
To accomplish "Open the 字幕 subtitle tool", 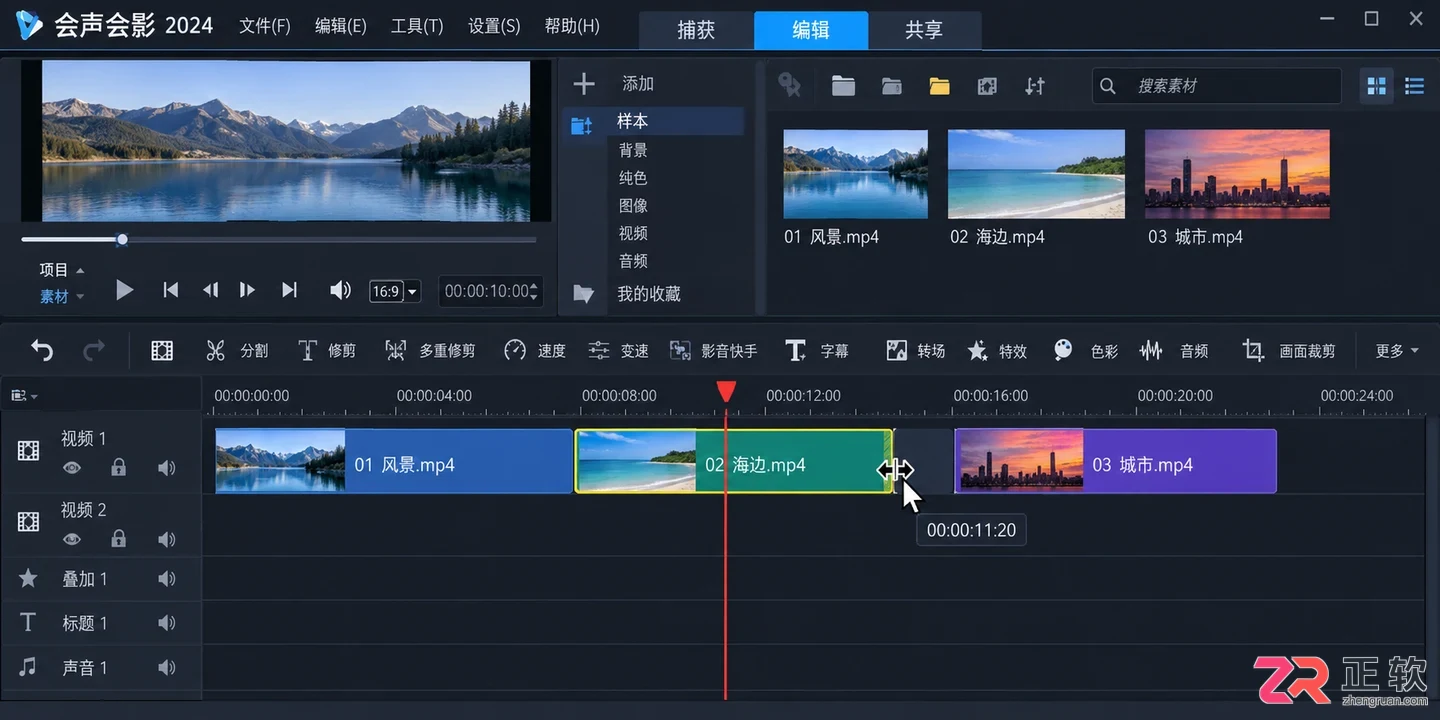I will [x=816, y=350].
